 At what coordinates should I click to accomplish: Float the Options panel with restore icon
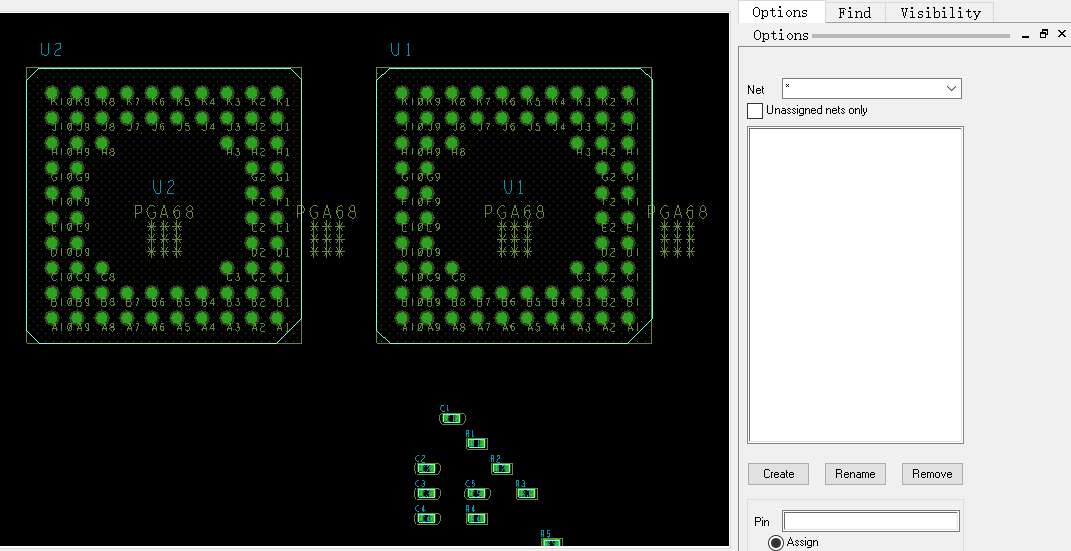pos(1044,34)
